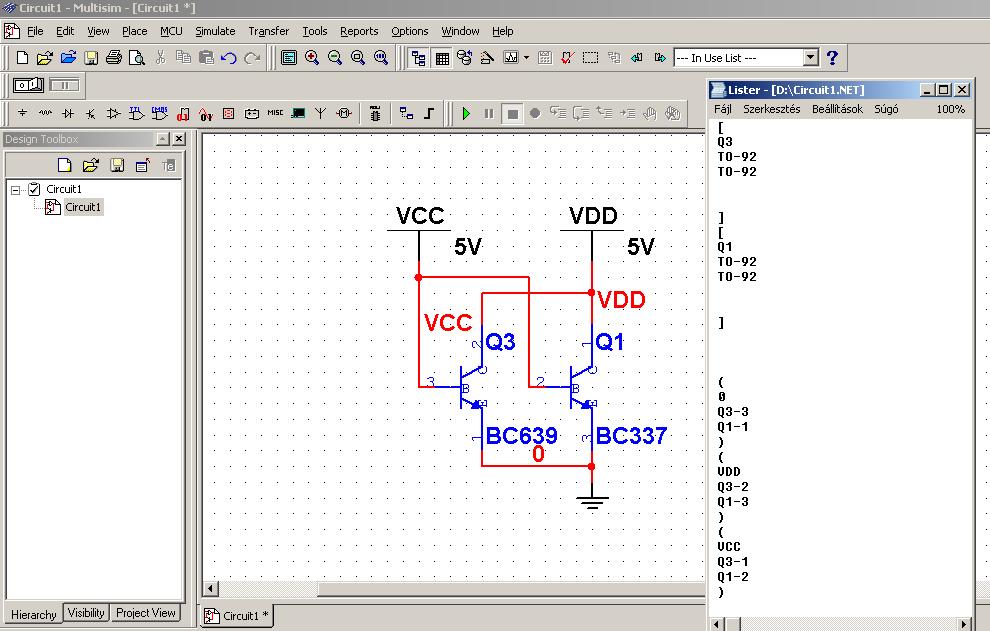Place a hierarchical block

coord(406,114)
